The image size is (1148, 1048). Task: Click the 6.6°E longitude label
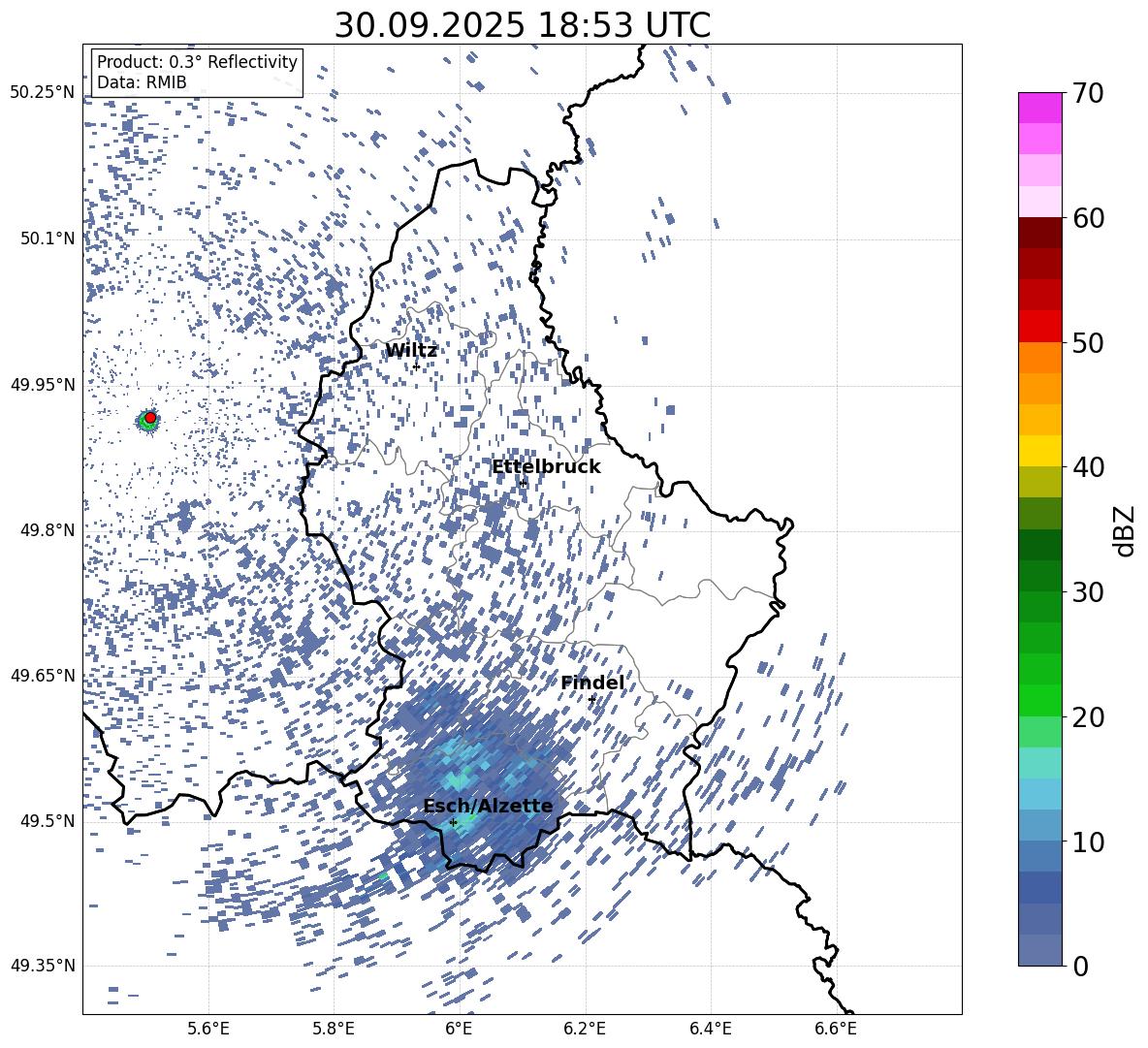pos(836,1030)
